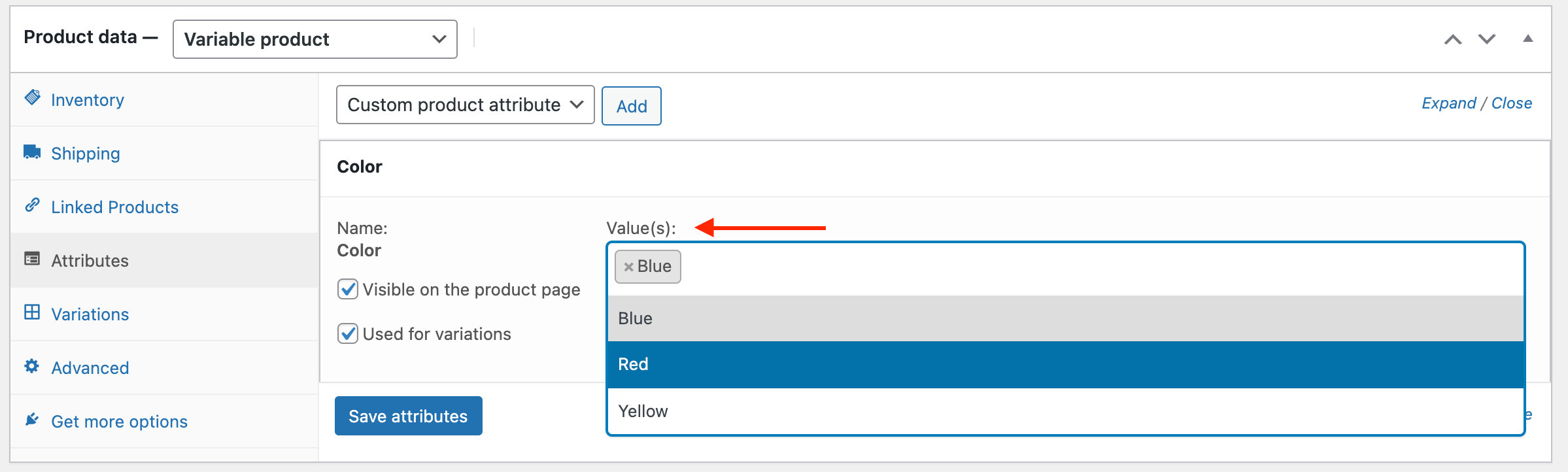Click the Linked Products chain icon

click(32, 205)
